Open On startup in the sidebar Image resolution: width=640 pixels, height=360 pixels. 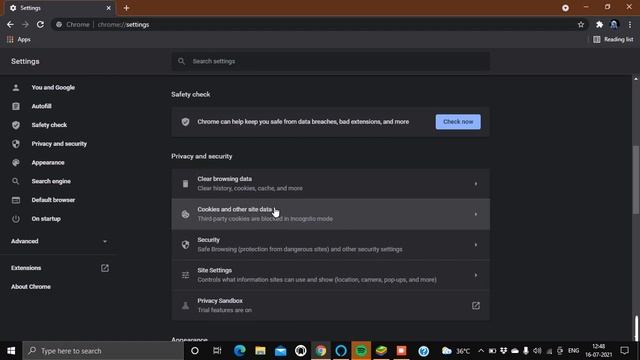(x=46, y=219)
